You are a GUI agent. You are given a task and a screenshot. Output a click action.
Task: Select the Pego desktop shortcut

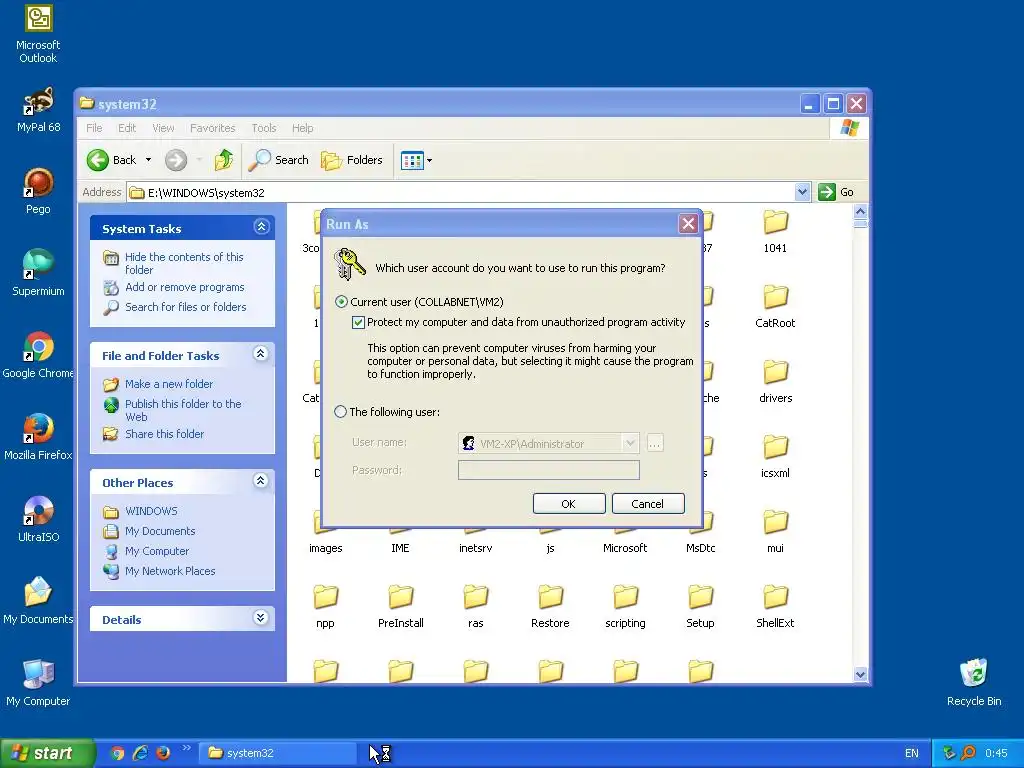[x=38, y=191]
